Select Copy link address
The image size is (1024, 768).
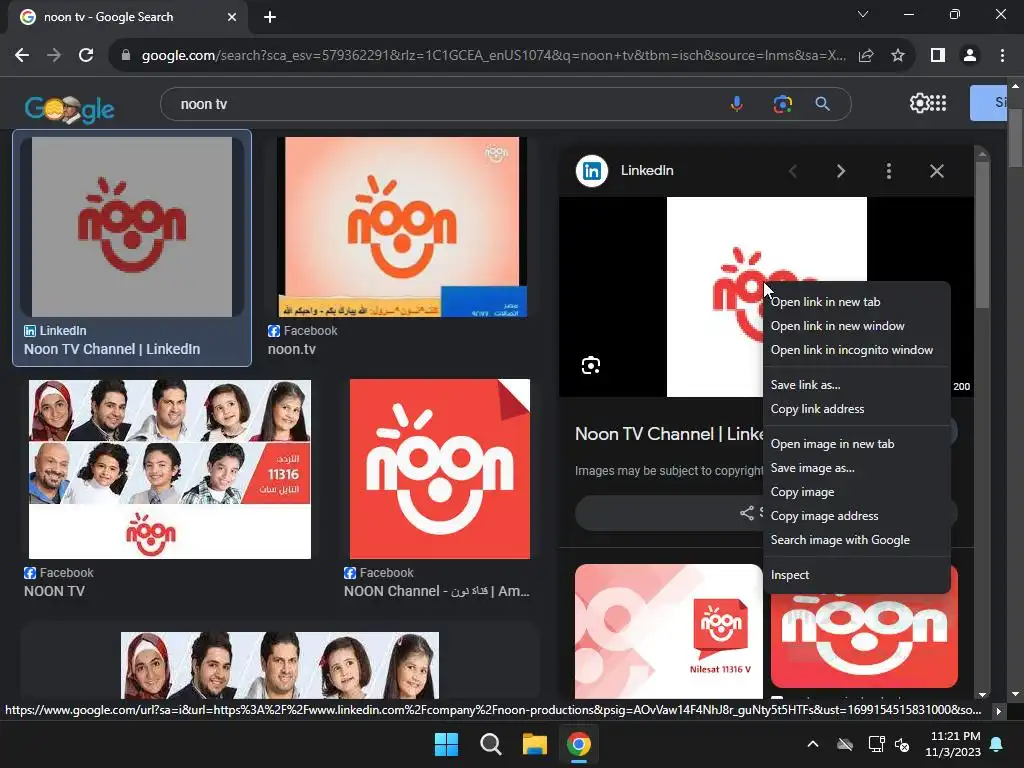817,409
